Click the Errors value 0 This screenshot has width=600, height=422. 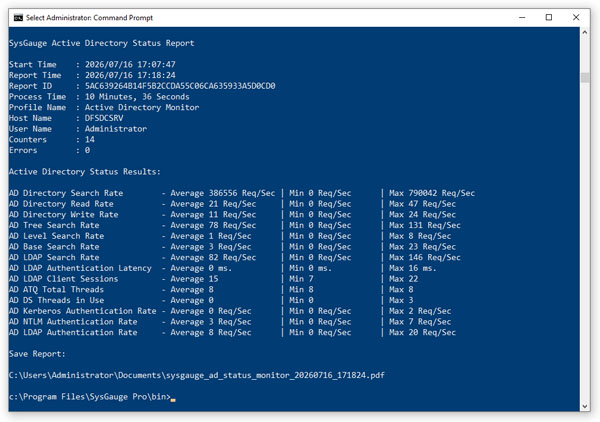click(x=87, y=150)
